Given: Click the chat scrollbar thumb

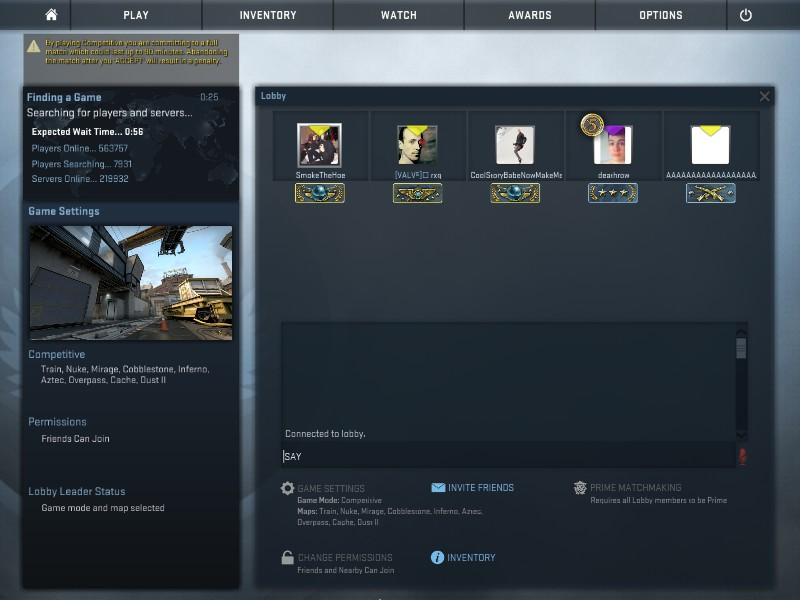Looking at the screenshot, I should coord(741,348).
